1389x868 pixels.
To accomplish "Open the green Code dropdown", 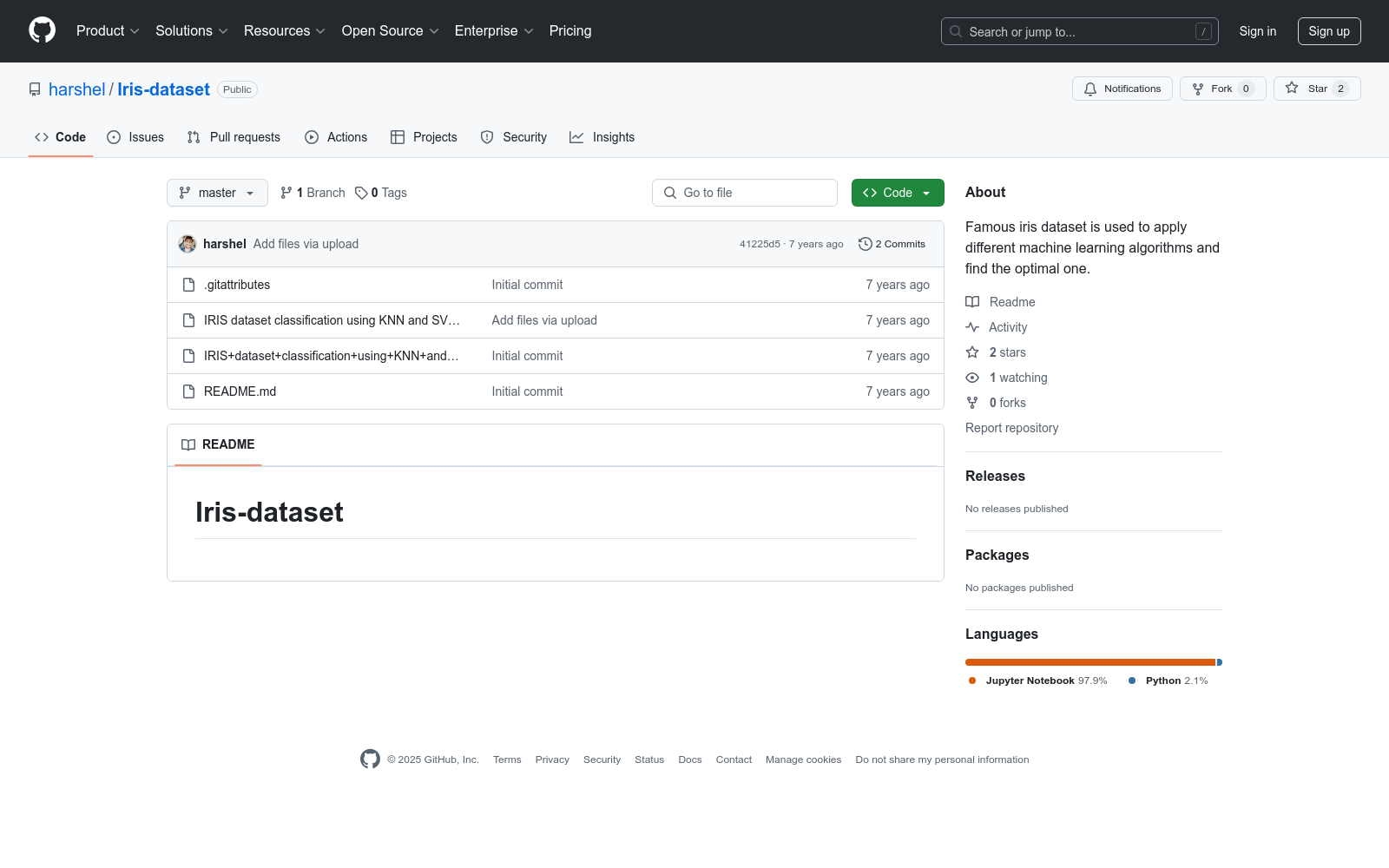I will (x=898, y=193).
